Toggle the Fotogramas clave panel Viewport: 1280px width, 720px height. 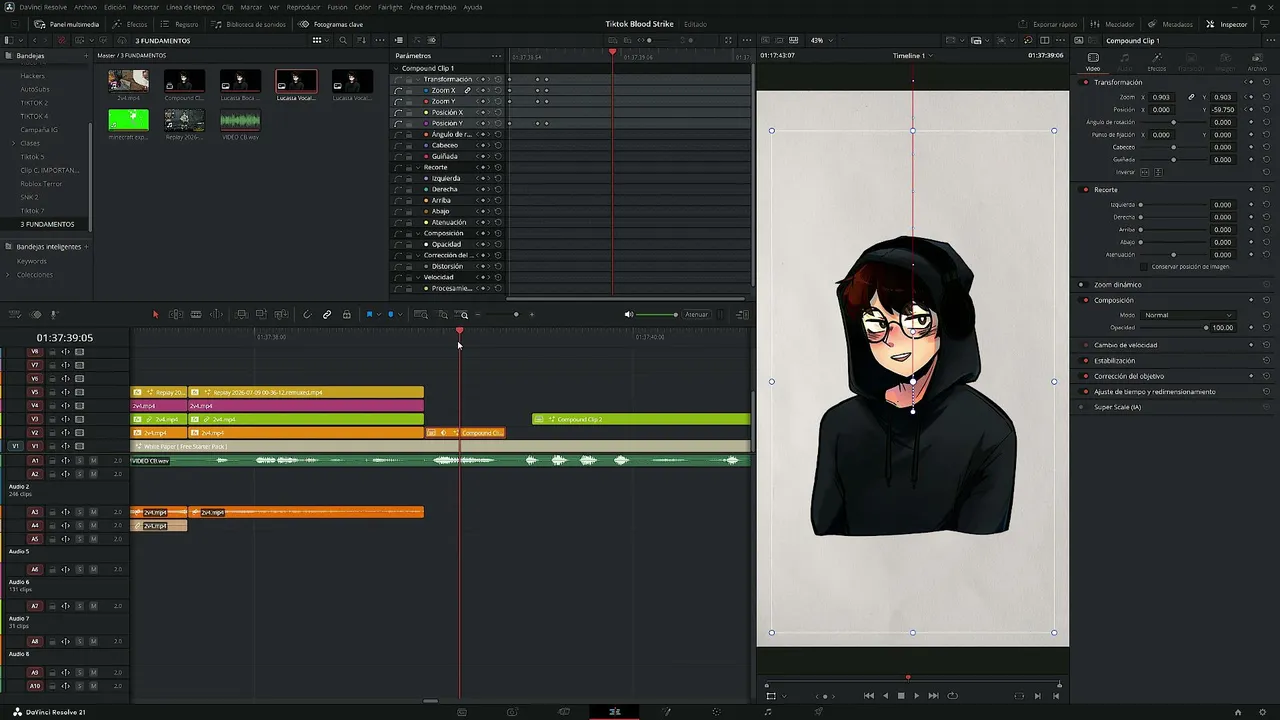click(331, 24)
